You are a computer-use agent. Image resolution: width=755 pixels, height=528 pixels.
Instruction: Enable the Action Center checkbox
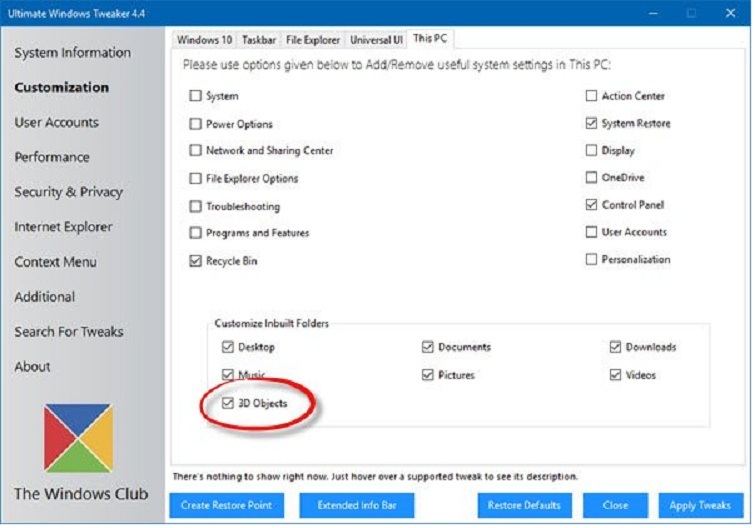(x=591, y=96)
